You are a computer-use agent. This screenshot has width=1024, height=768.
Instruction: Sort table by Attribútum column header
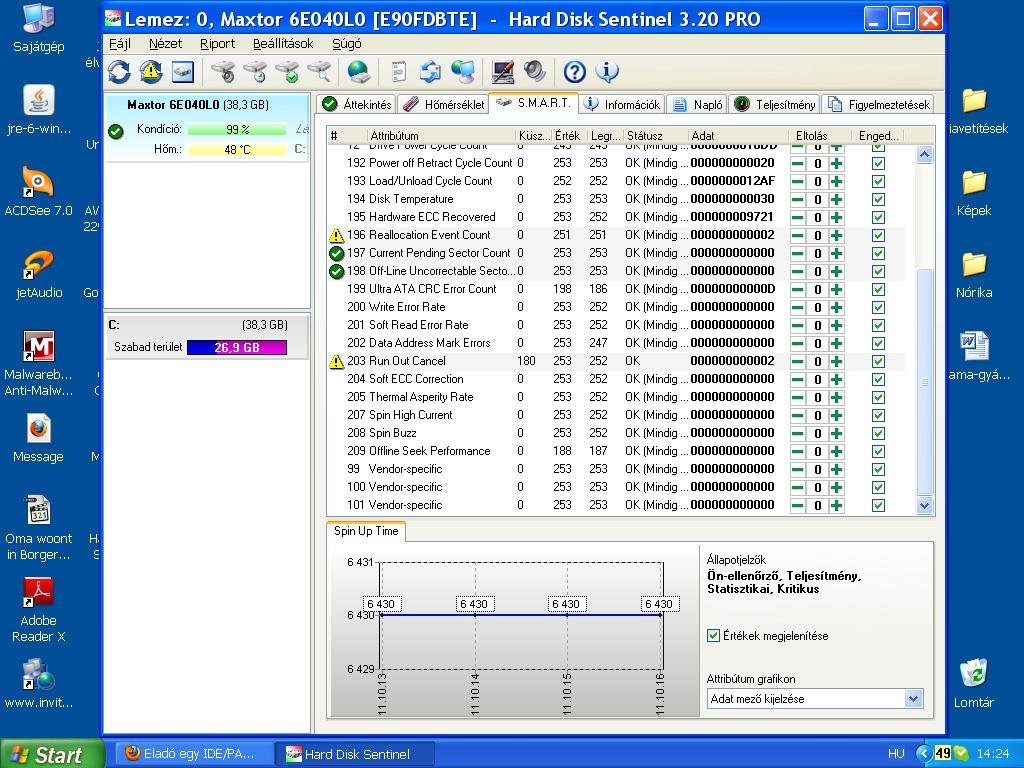pos(440,136)
